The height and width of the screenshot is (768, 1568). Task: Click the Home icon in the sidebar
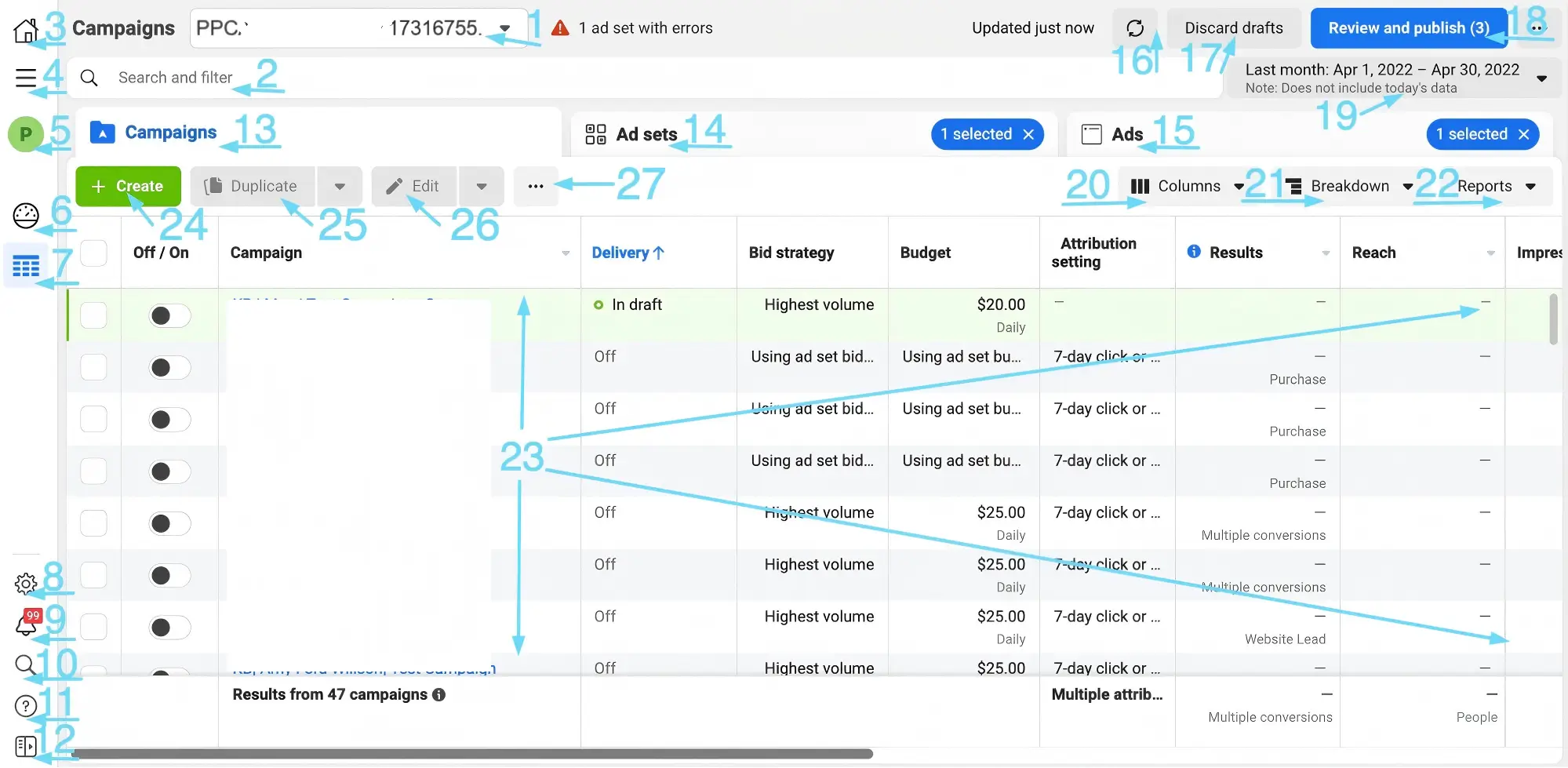pos(25,31)
